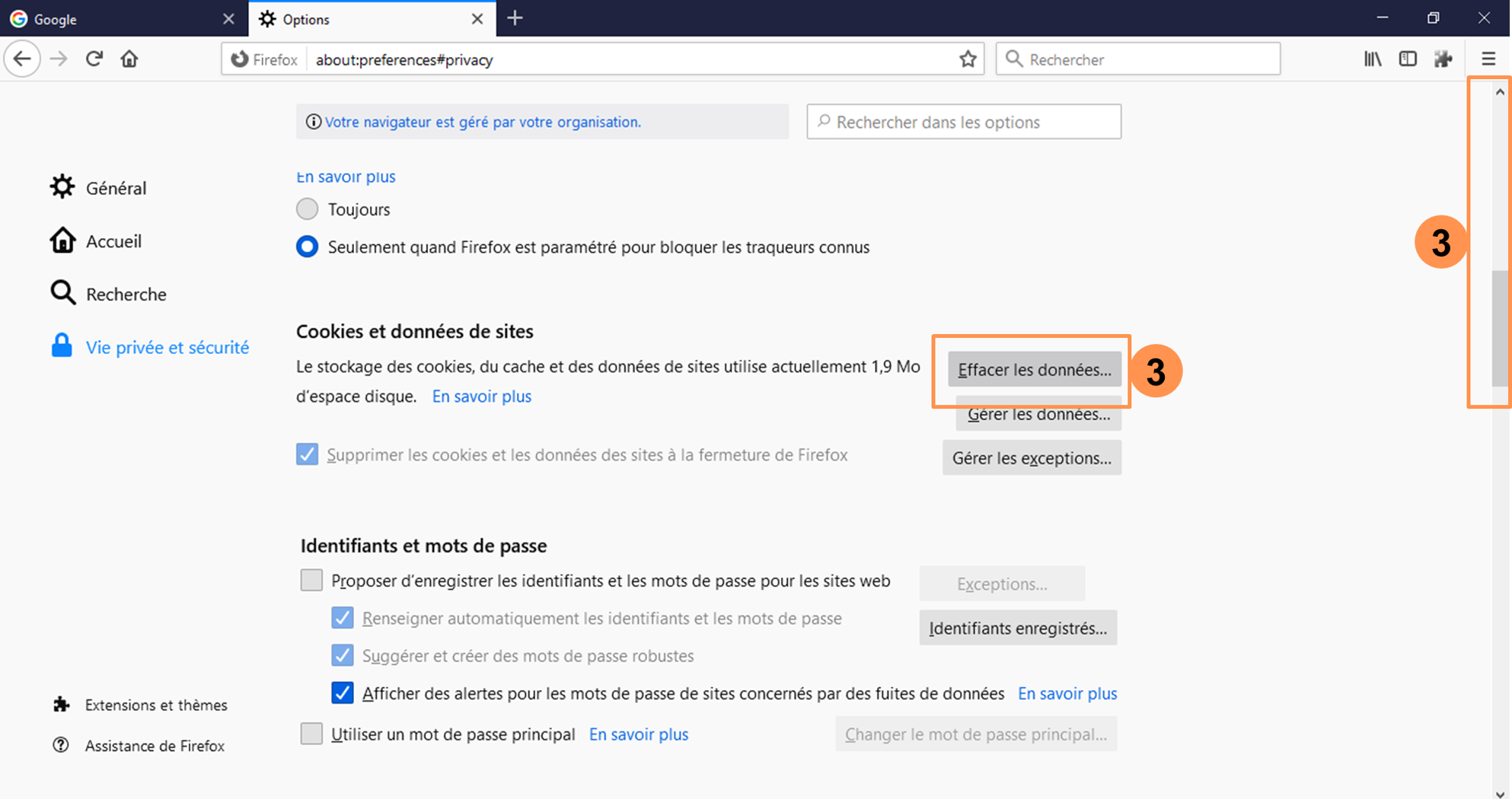
Task: Click the Exceptions button for passwords
Action: coord(1002,584)
